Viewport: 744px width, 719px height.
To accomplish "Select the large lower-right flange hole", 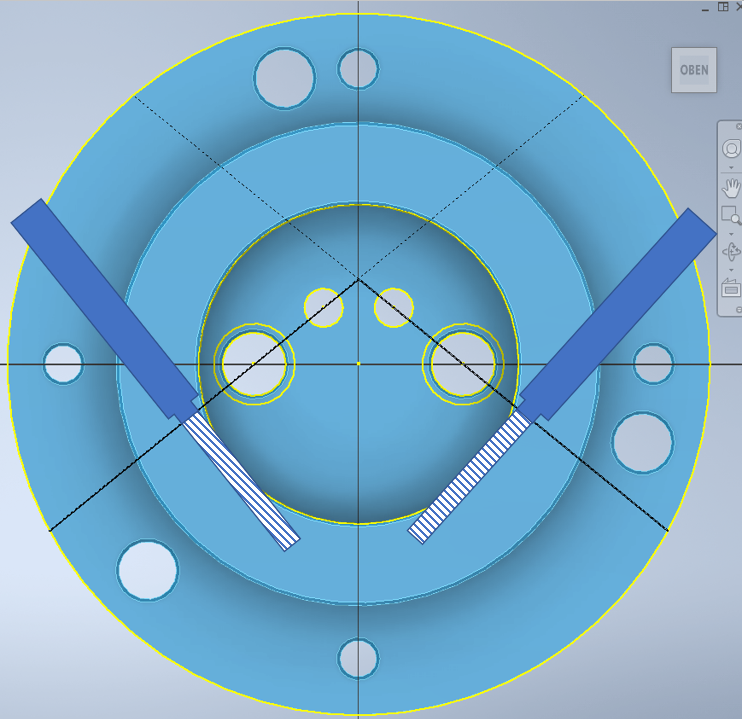I will [x=642, y=443].
